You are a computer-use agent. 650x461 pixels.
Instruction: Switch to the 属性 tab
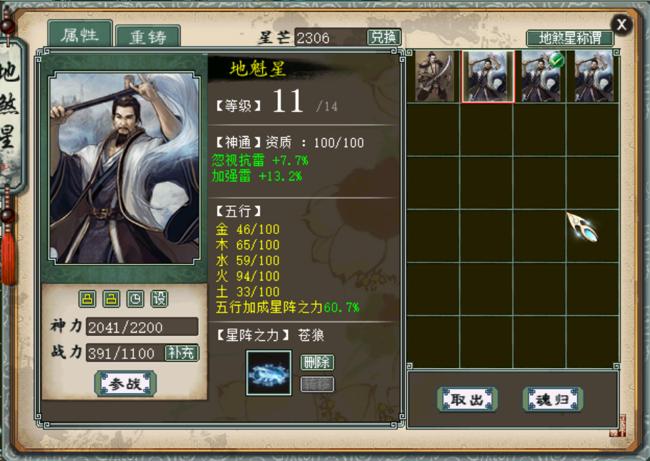pos(80,34)
